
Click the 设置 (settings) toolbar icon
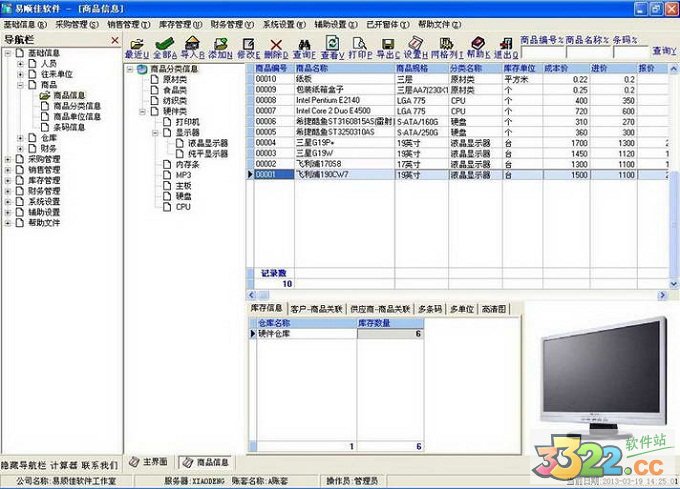415,43
